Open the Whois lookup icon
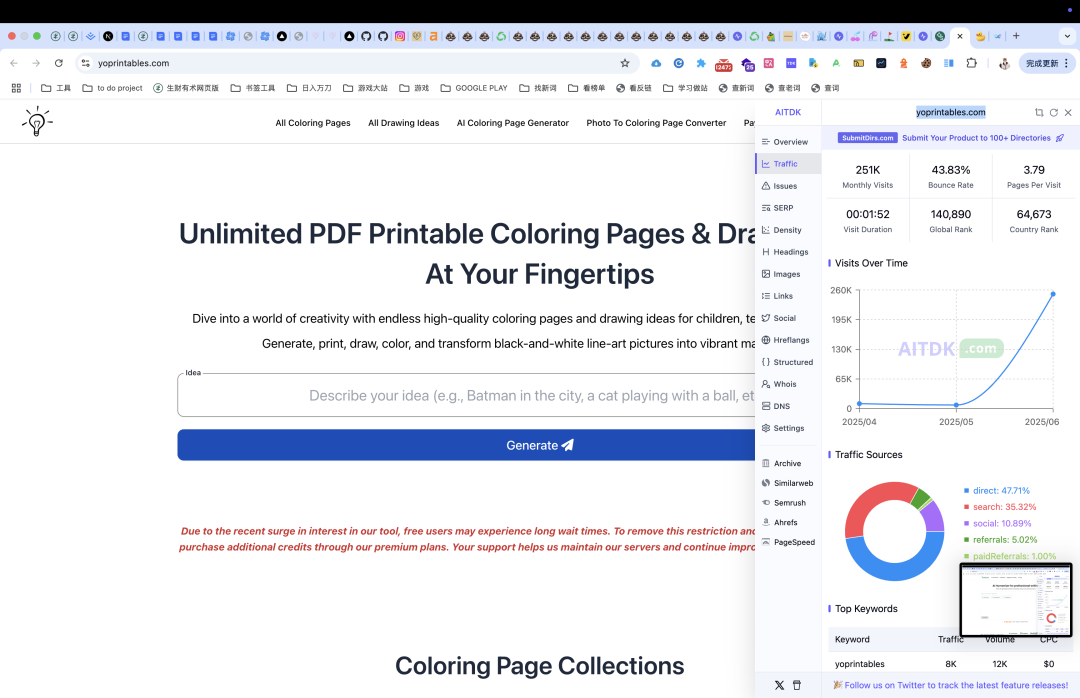The width and height of the screenshot is (1080, 698). pyautogui.click(x=766, y=384)
